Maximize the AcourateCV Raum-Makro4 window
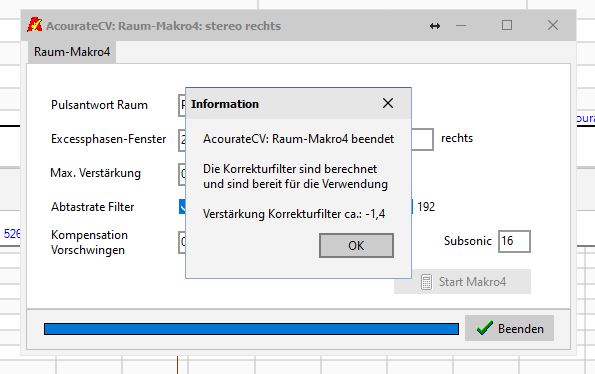Screen dimensions: 595x374 [x=507, y=25]
